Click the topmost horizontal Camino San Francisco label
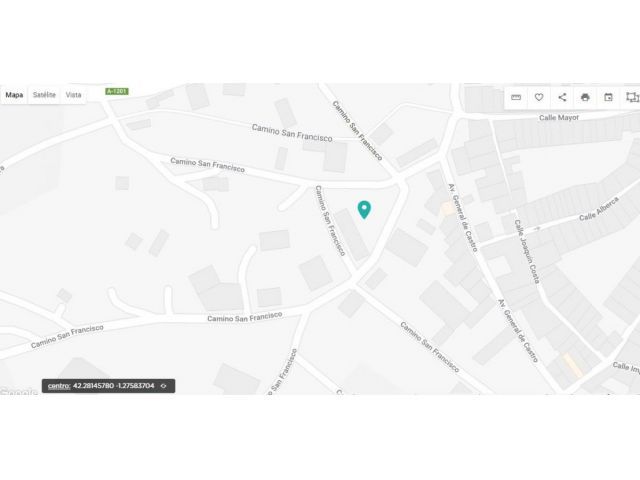 tap(292, 133)
